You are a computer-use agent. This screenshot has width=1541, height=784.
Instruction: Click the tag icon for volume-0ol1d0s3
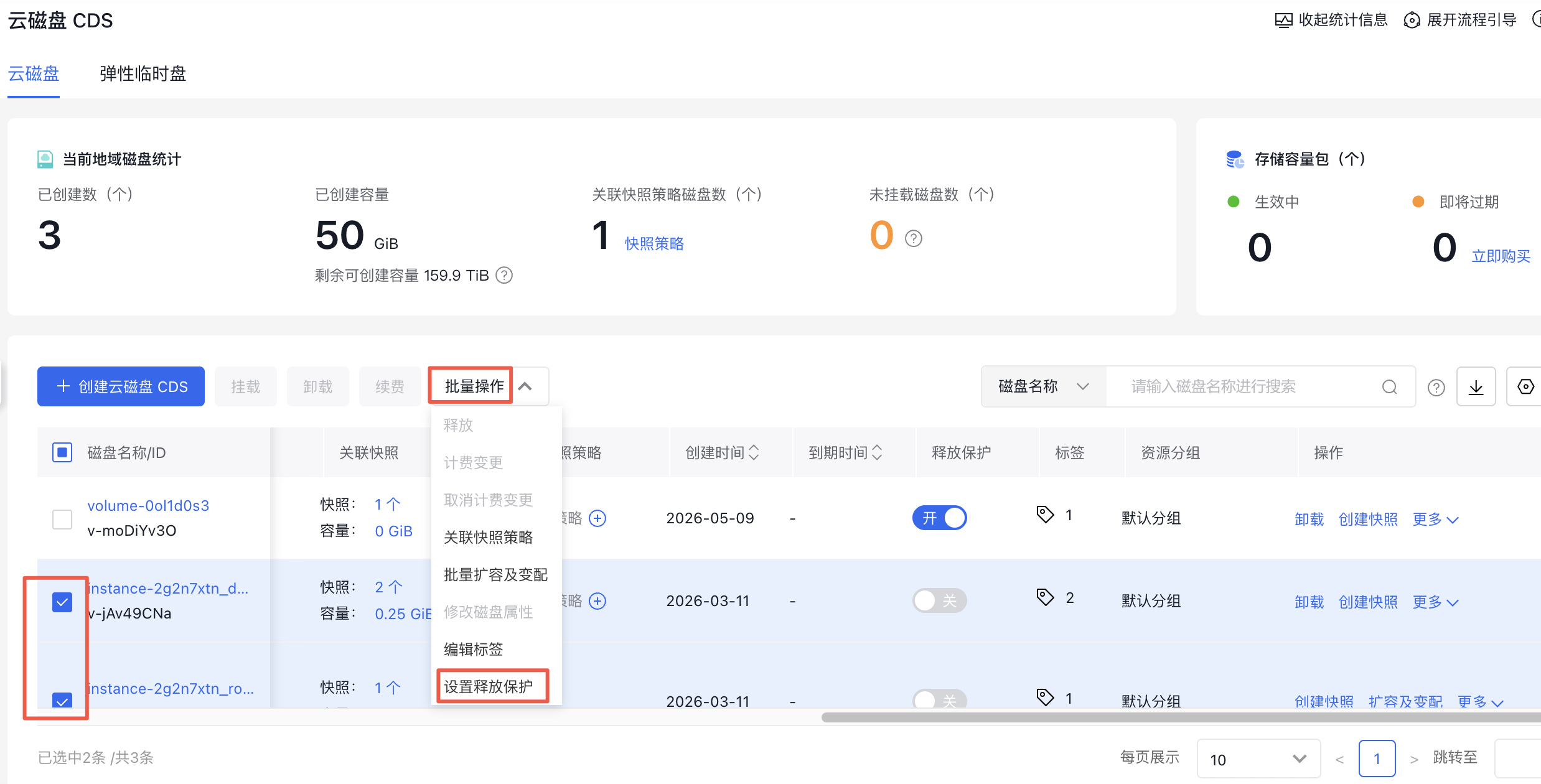coord(1045,515)
